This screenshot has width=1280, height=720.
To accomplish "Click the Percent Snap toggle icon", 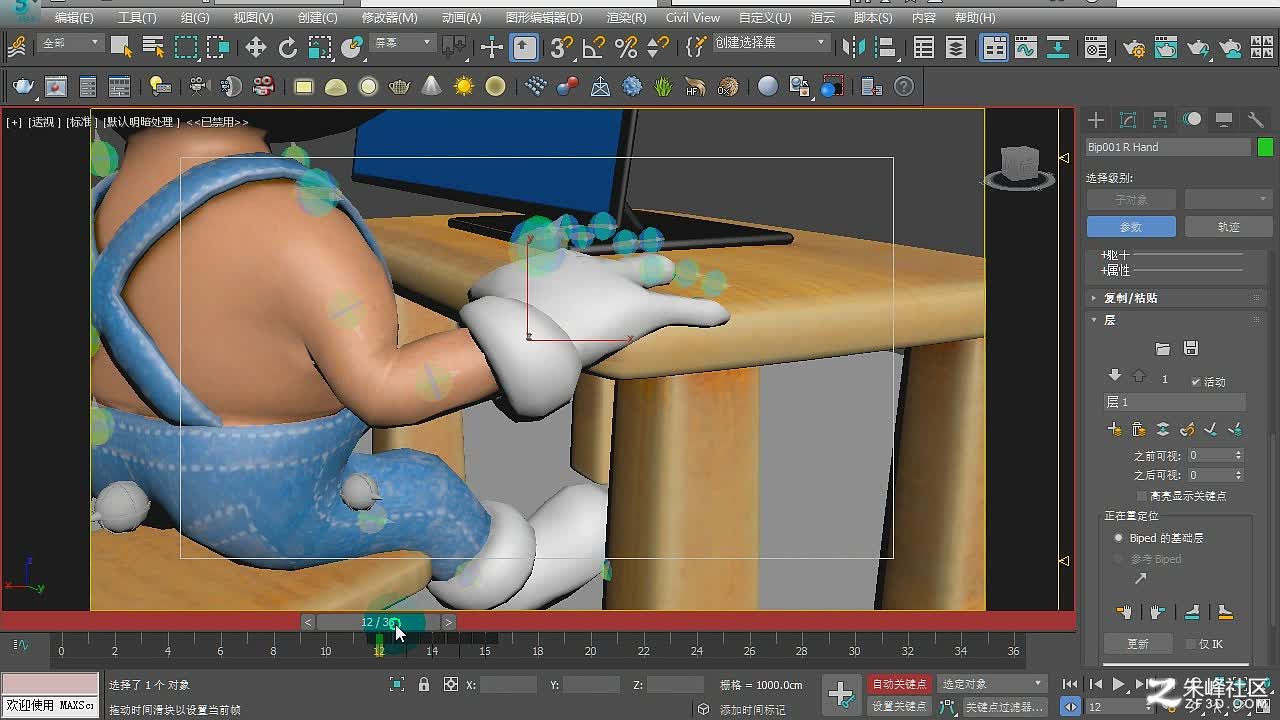I will point(626,47).
